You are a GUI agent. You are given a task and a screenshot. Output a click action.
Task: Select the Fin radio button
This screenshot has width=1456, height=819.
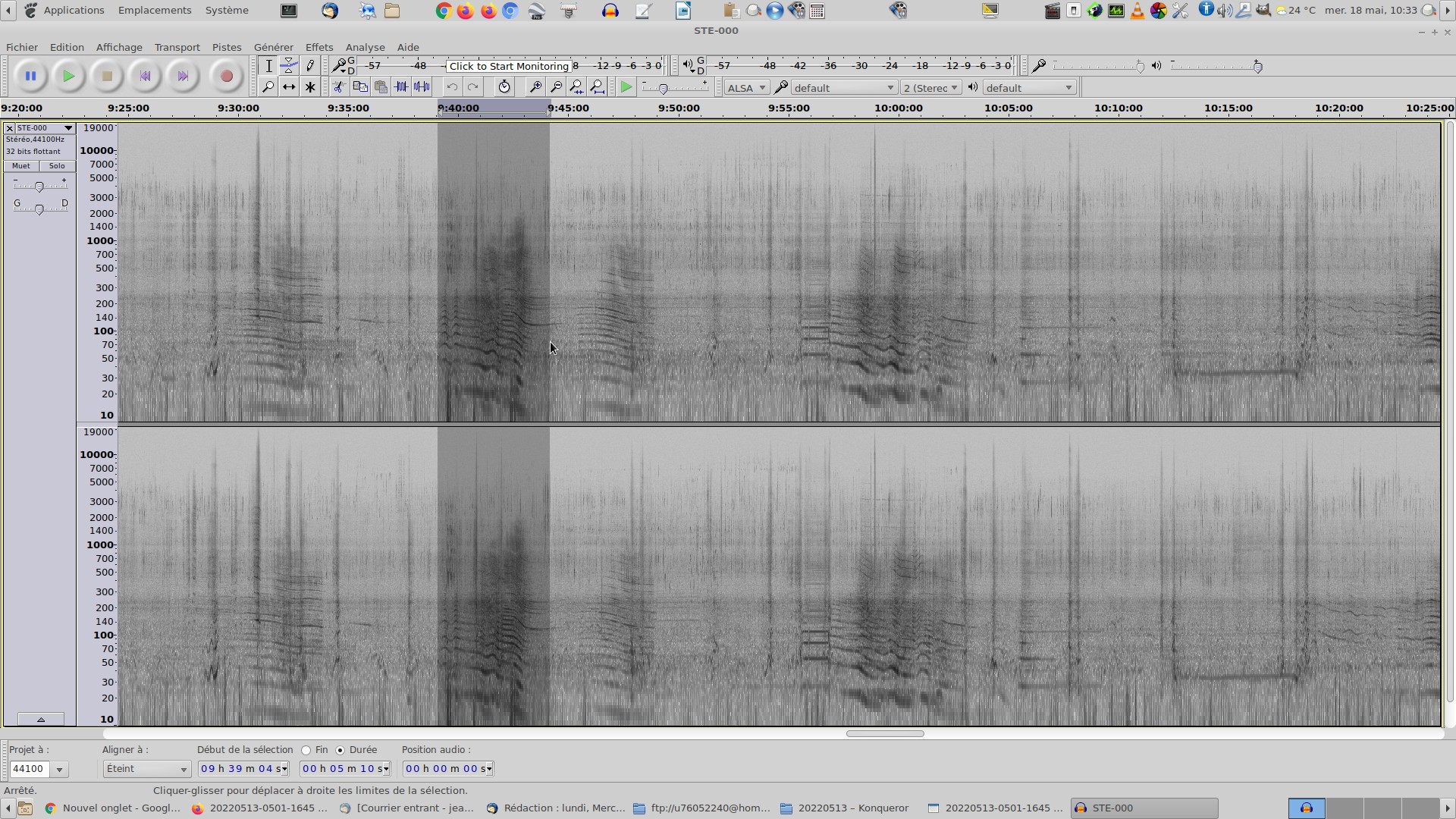click(x=306, y=750)
